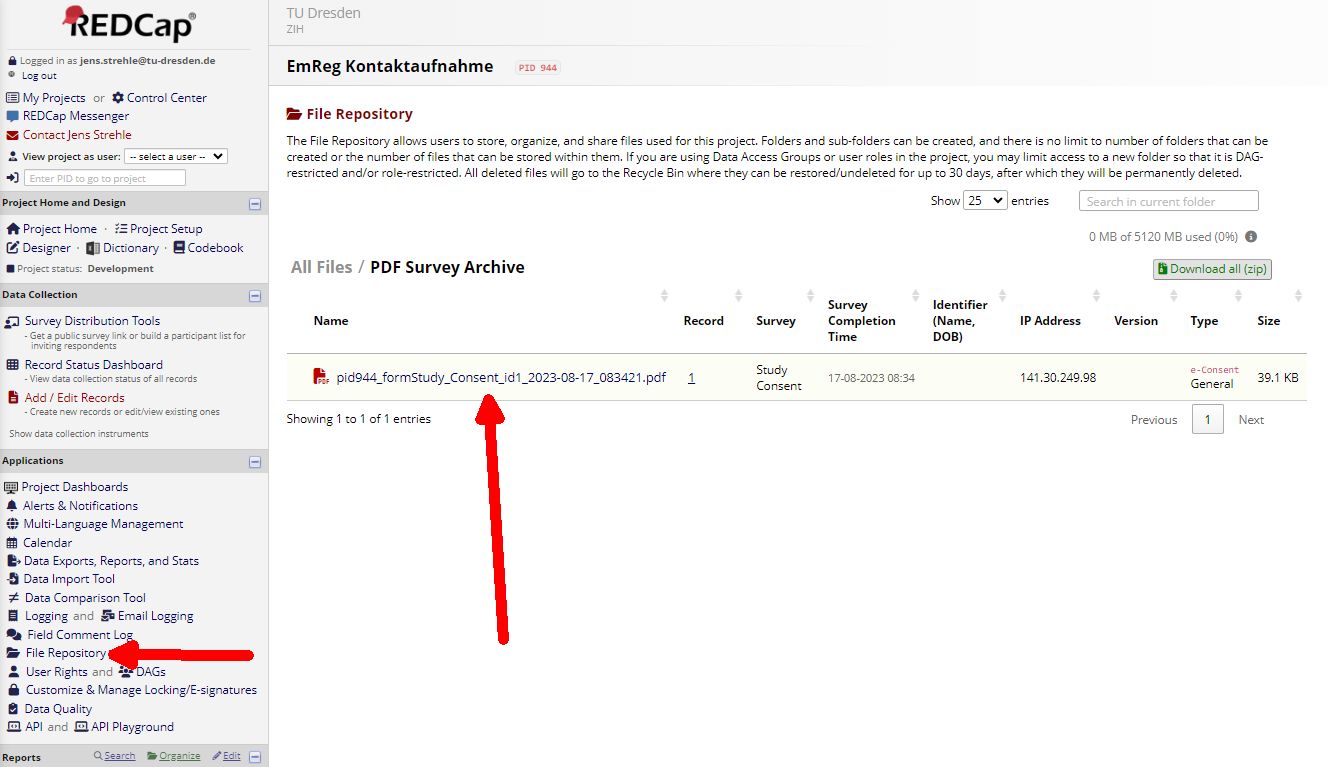This screenshot has width=1328, height=767.
Task: Click the Alerts & Notifications bell icon
Action: pyautogui.click(x=13, y=506)
